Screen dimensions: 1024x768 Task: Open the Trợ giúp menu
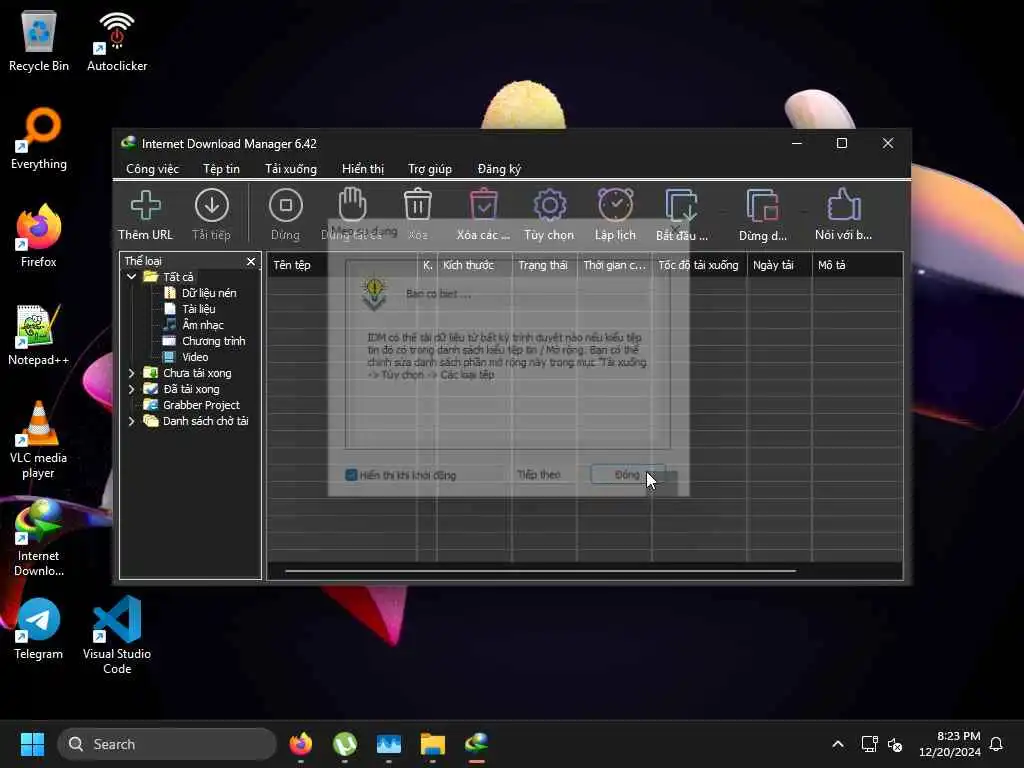click(x=430, y=168)
